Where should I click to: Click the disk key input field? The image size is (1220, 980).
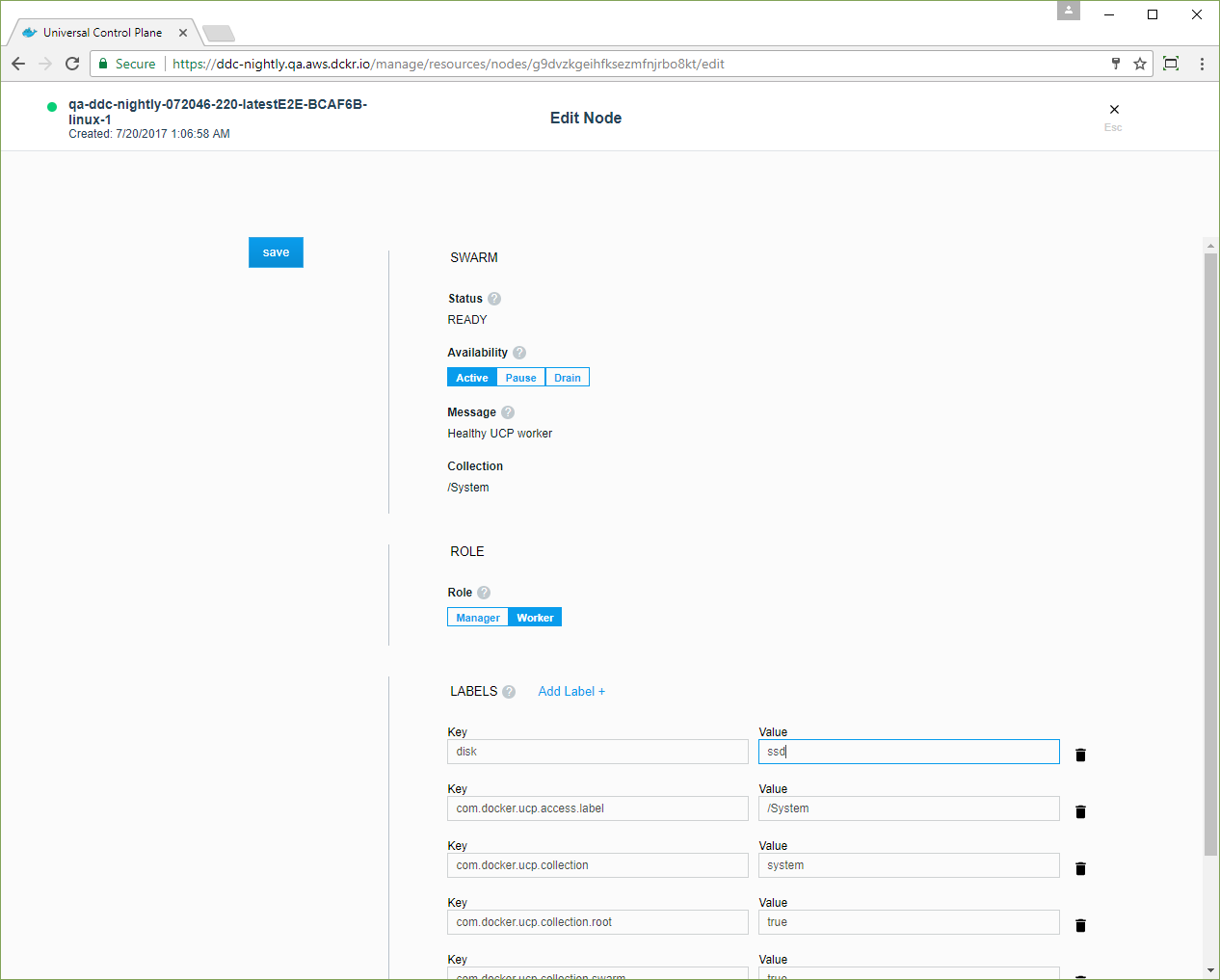597,752
